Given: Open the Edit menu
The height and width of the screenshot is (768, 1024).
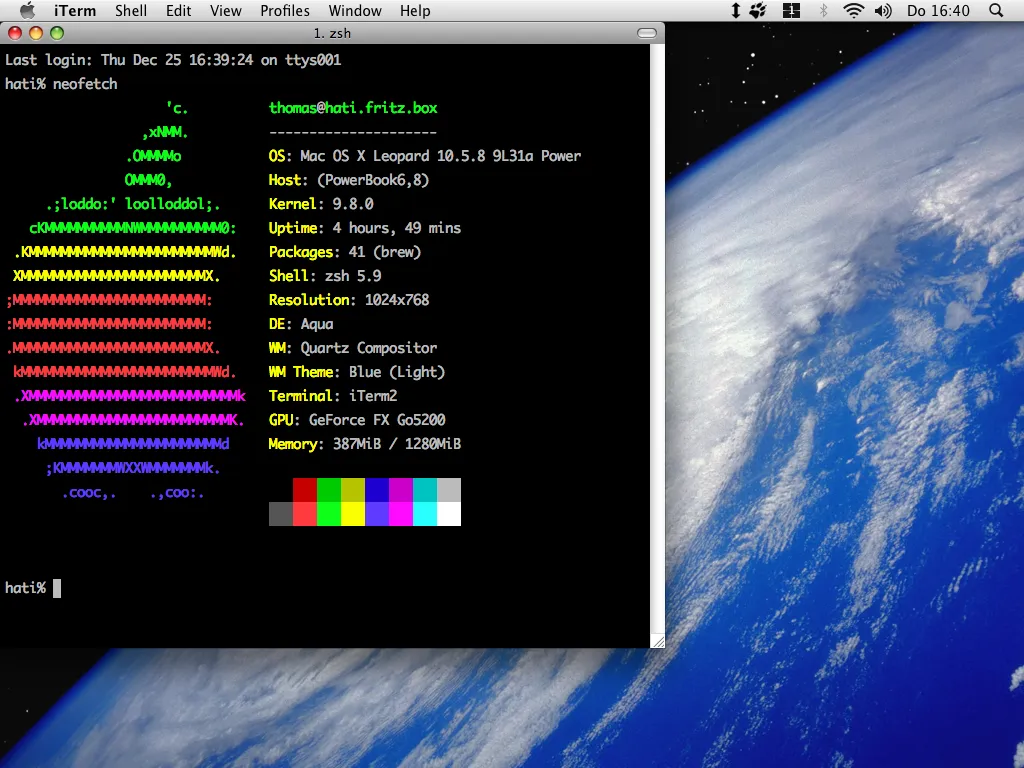Looking at the screenshot, I should pyautogui.click(x=179, y=11).
